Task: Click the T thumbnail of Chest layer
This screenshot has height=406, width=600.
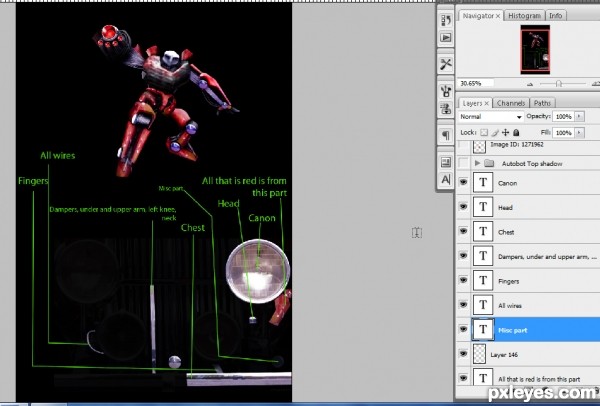Action: point(483,232)
